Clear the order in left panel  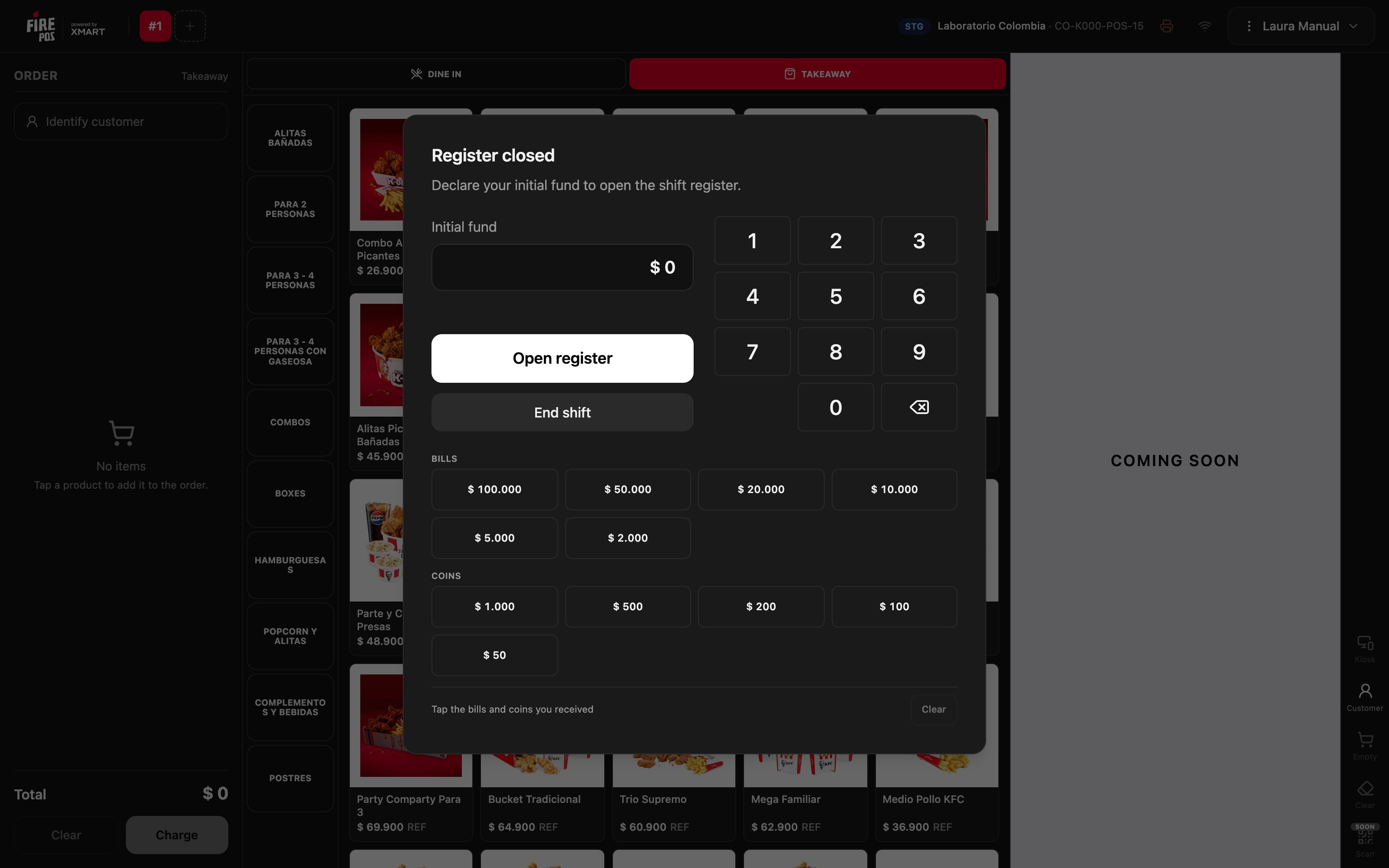(x=66, y=835)
